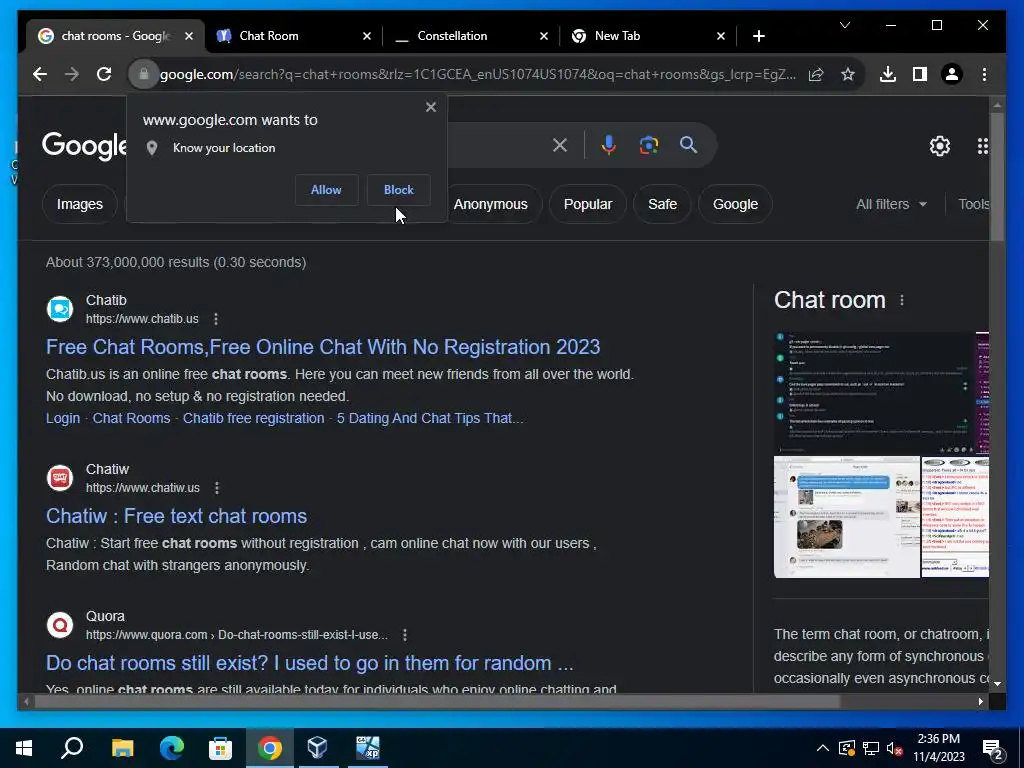The width and height of the screenshot is (1024, 768).
Task: Go back using the browser back arrow
Action: click(x=40, y=74)
